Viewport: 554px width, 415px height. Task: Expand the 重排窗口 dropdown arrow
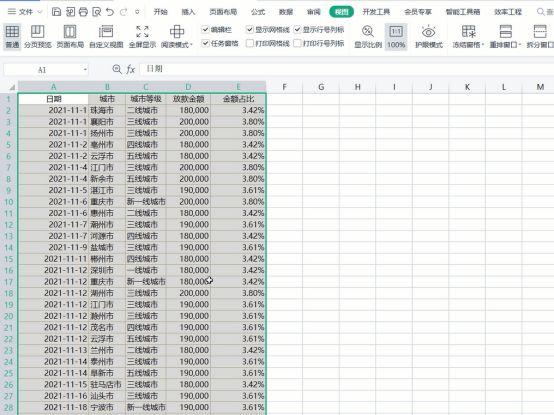tap(520, 45)
